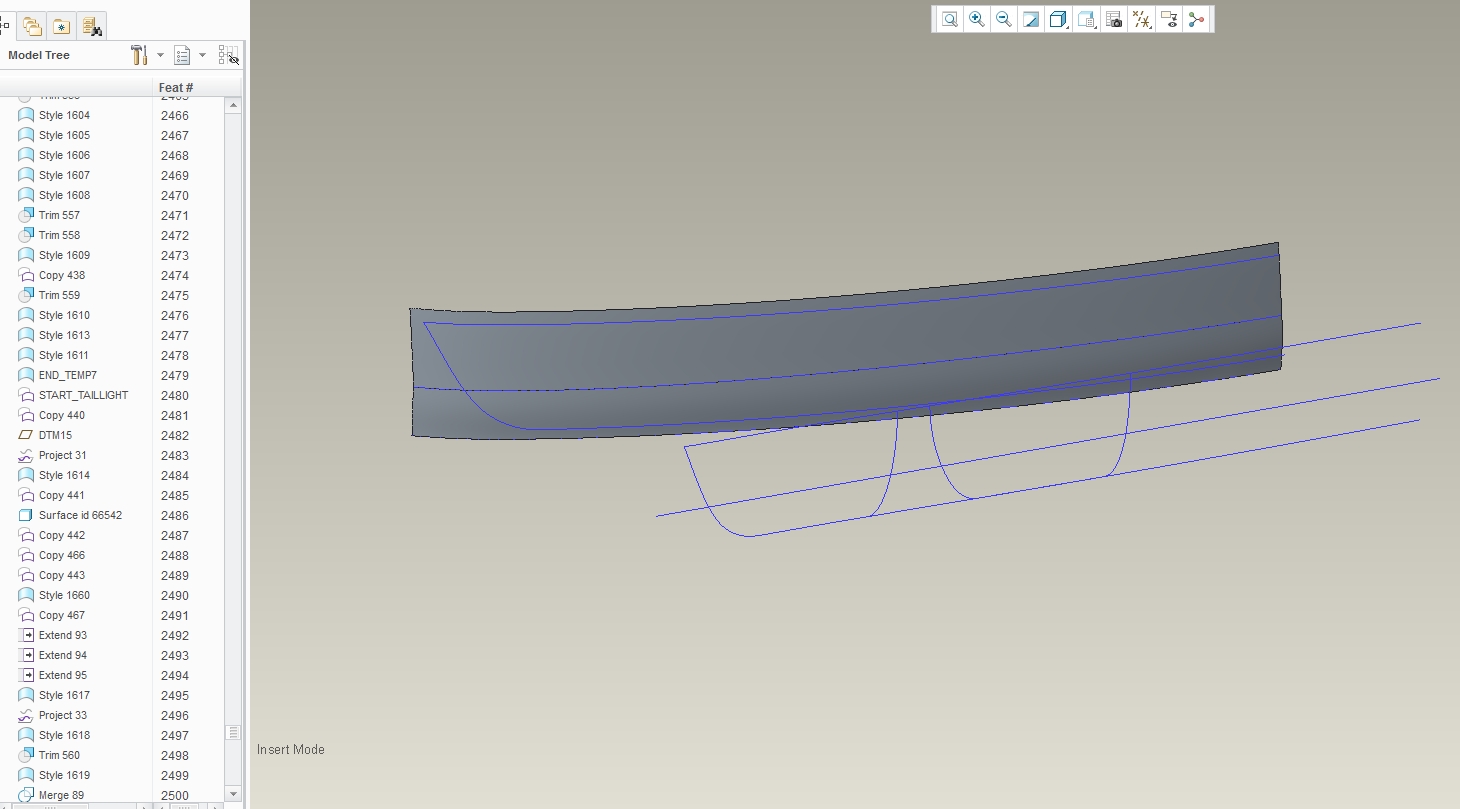Select Style 1618 feature
The width and height of the screenshot is (1460, 809).
click(64, 735)
